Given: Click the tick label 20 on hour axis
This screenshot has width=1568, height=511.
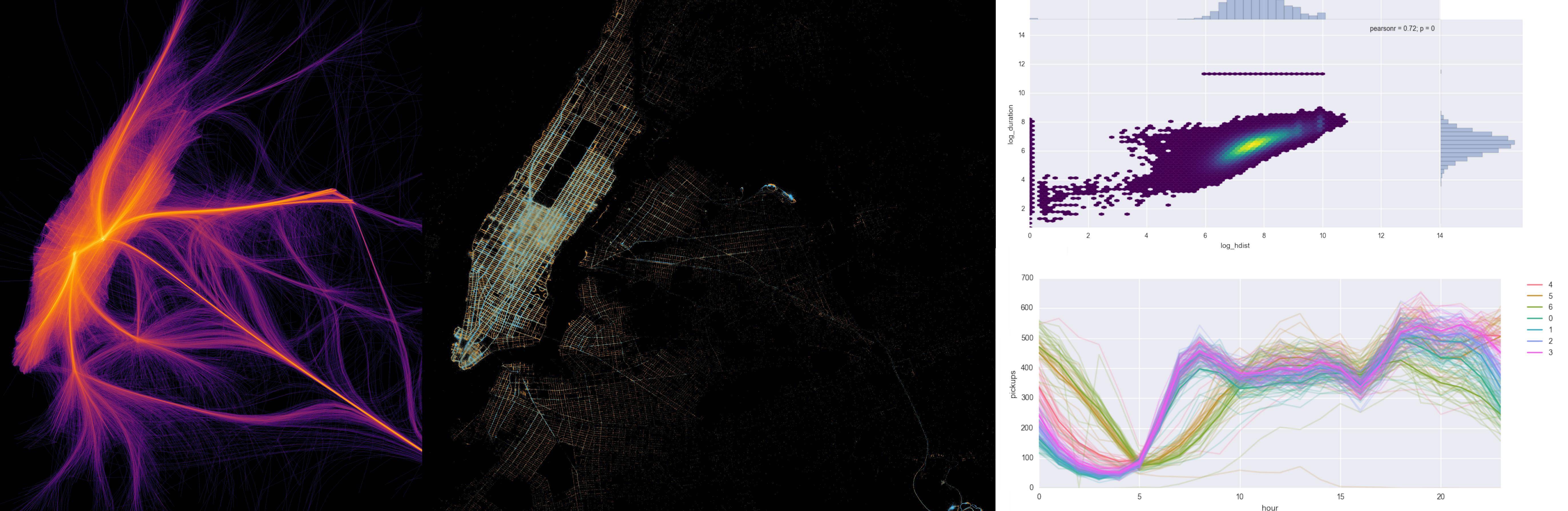Looking at the screenshot, I should click(x=1440, y=496).
